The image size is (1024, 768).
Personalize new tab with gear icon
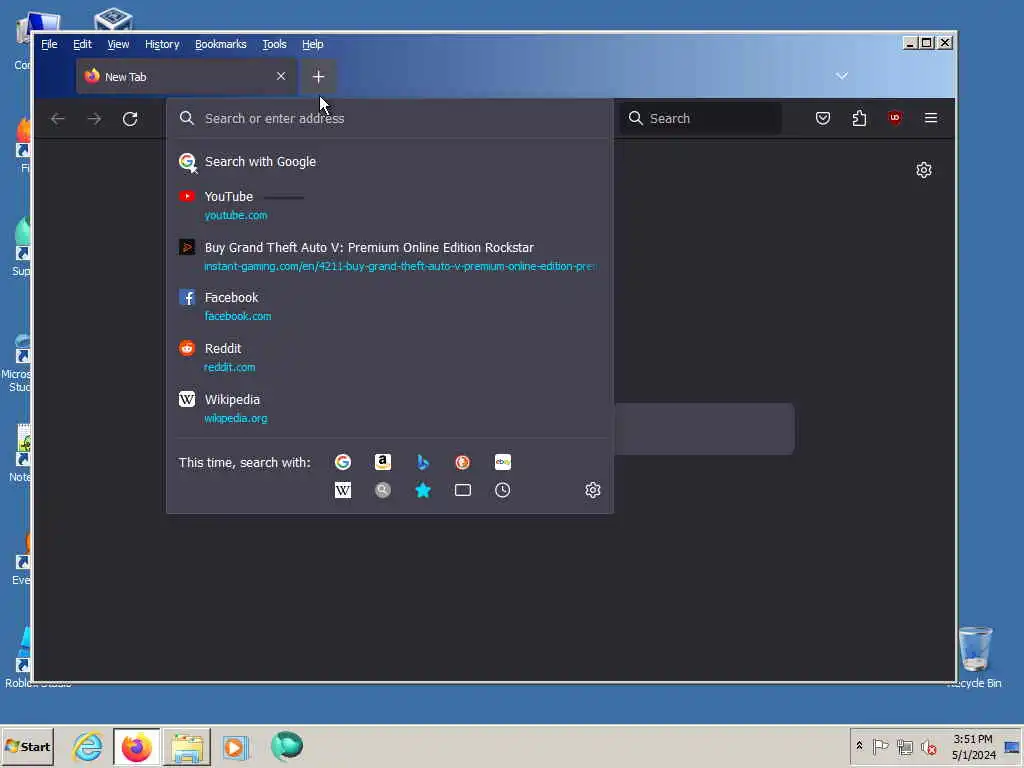tap(923, 170)
